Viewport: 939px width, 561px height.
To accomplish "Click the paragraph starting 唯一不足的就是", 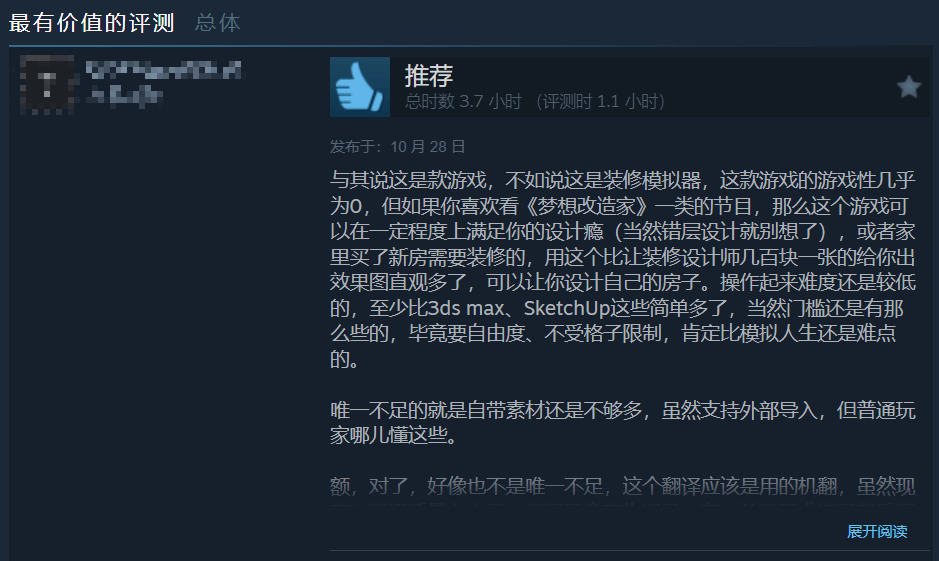I will (x=623, y=423).
